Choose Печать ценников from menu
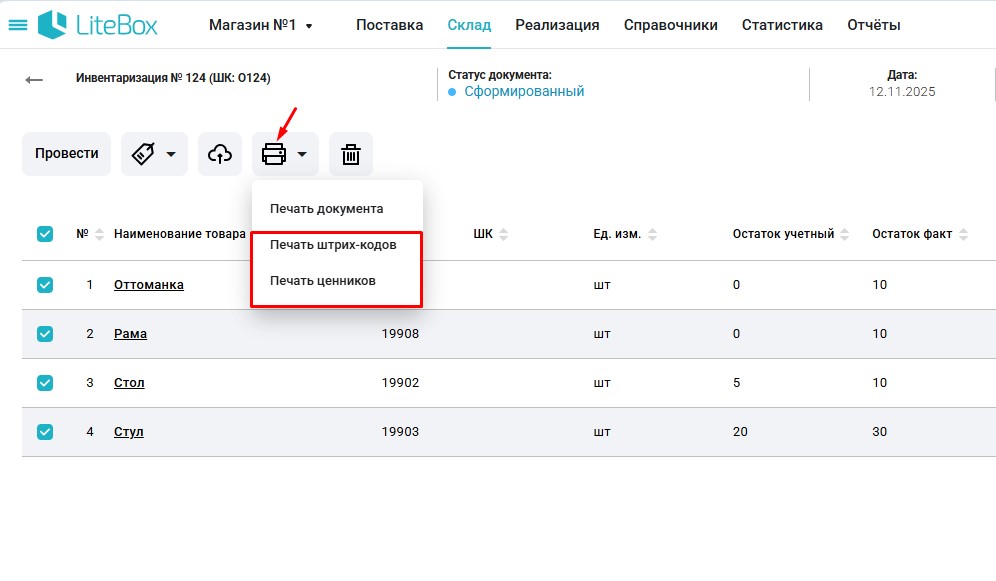996x581 pixels. tap(323, 281)
